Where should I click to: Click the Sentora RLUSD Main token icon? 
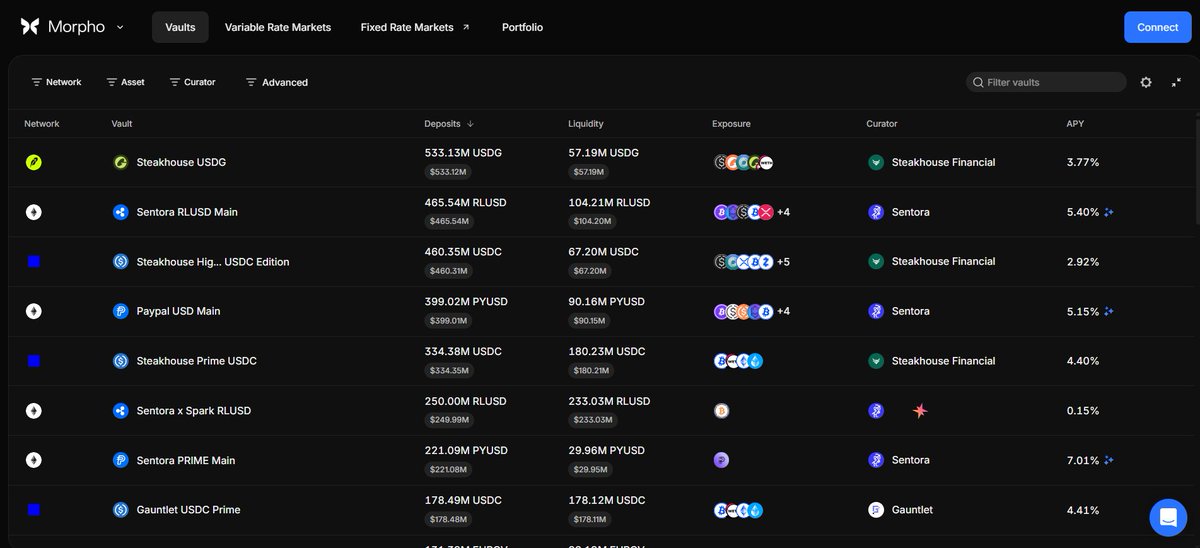tap(121, 212)
